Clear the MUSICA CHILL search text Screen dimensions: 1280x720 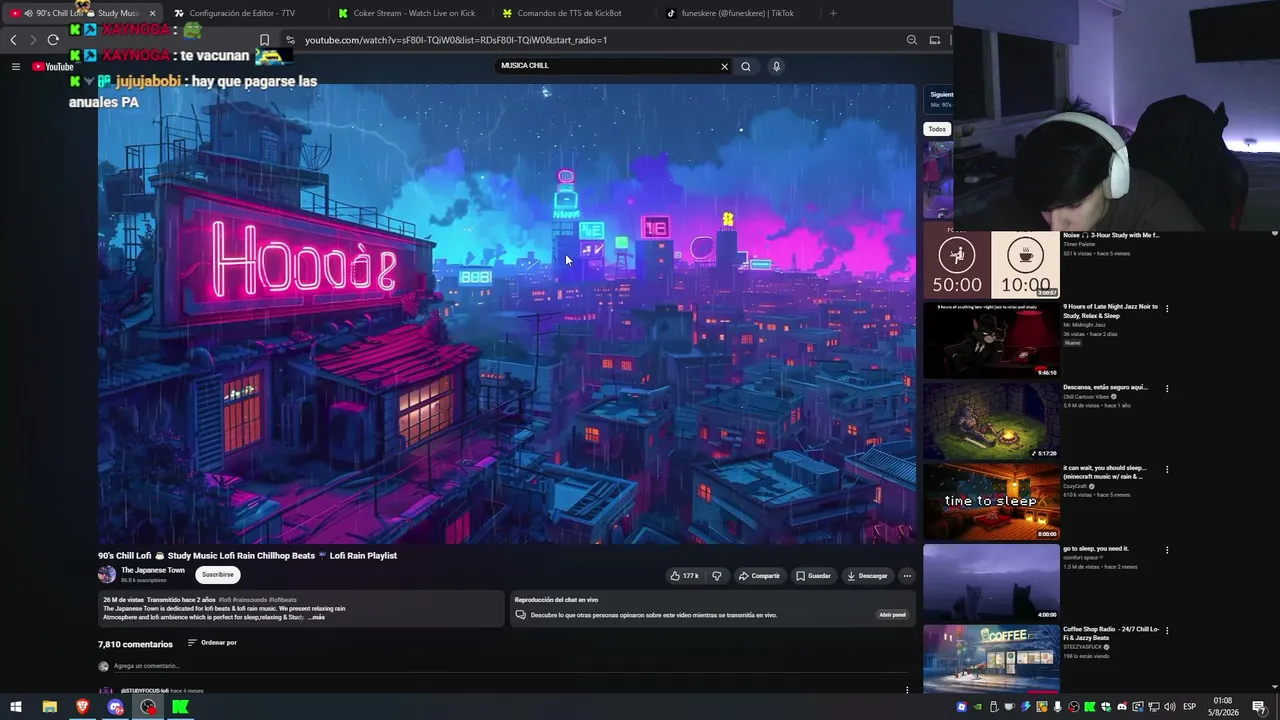tap(724, 66)
